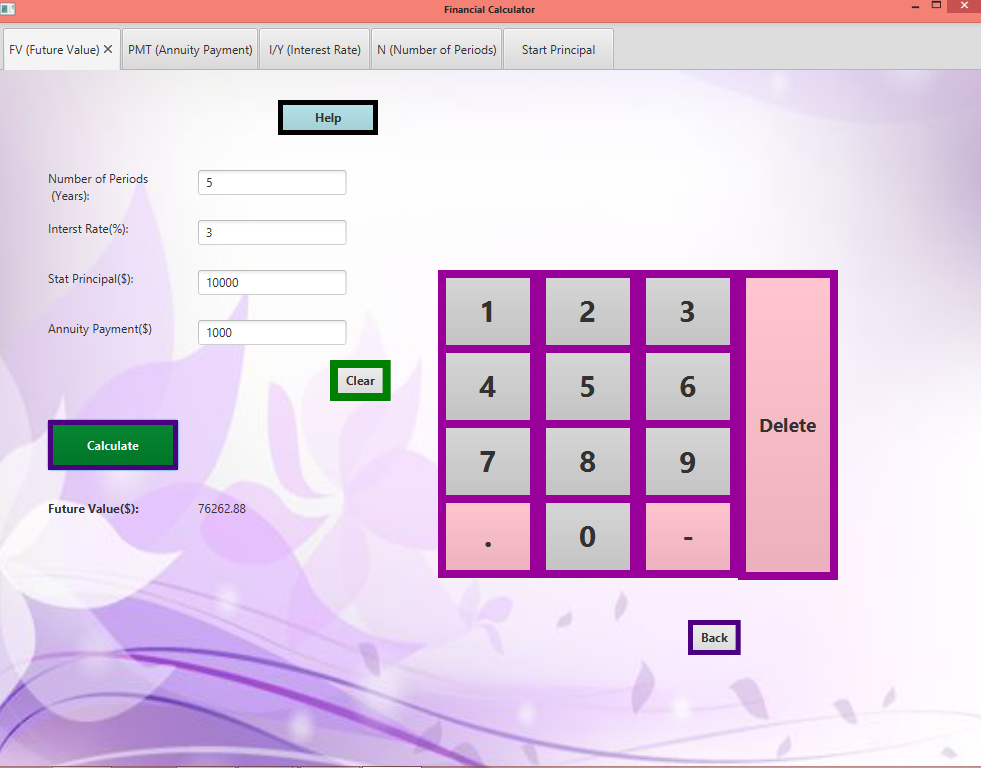Tap keypad digit 1
Image resolution: width=981 pixels, height=768 pixels.
(x=487, y=311)
